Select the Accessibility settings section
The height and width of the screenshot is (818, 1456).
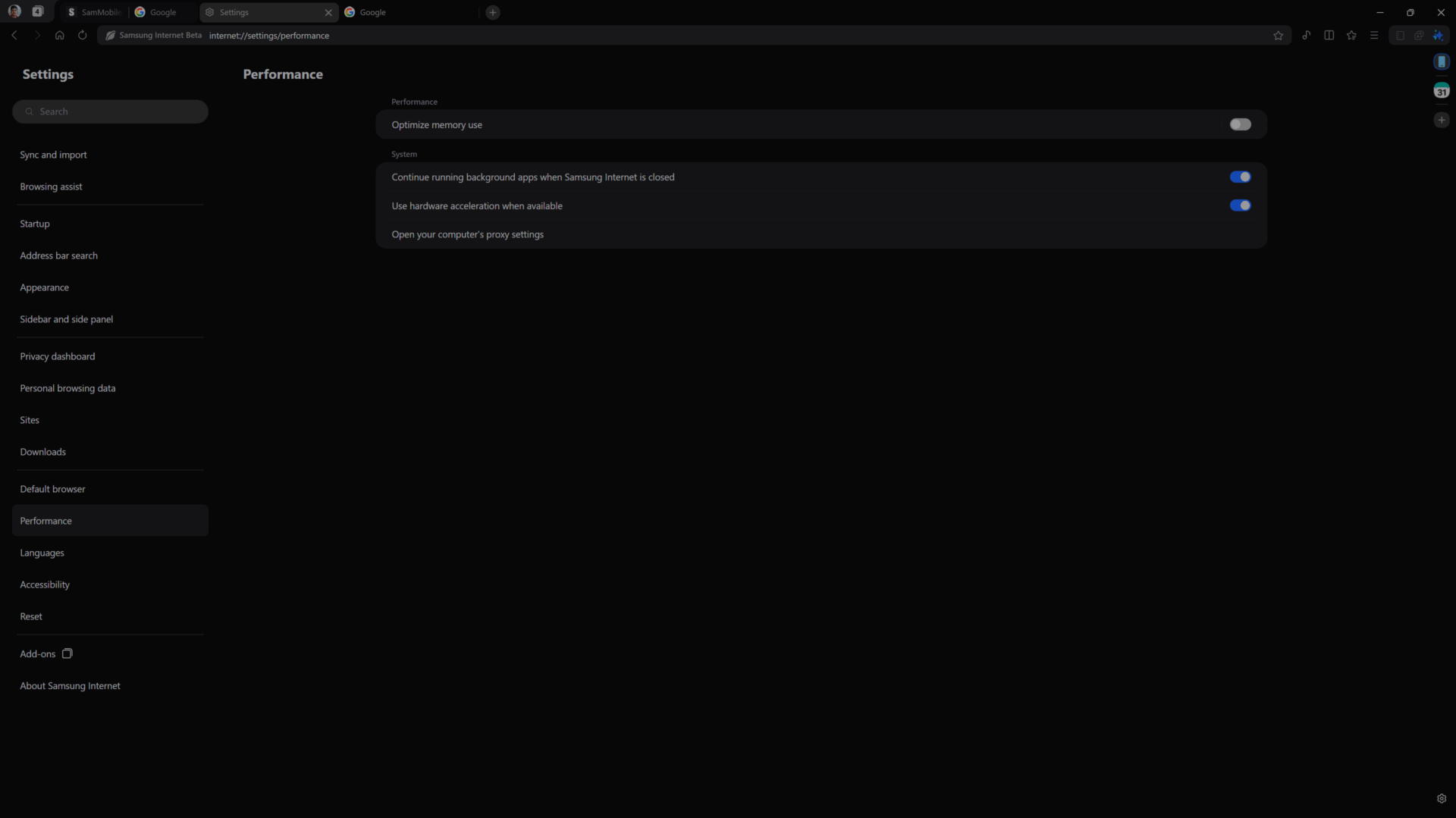[44, 585]
